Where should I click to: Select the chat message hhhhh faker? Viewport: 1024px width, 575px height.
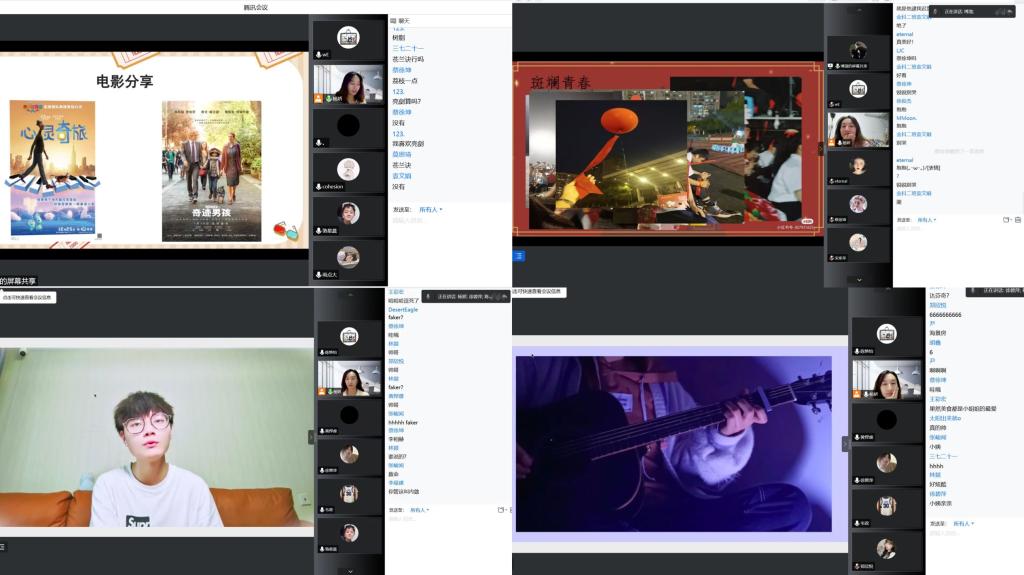click(403, 423)
